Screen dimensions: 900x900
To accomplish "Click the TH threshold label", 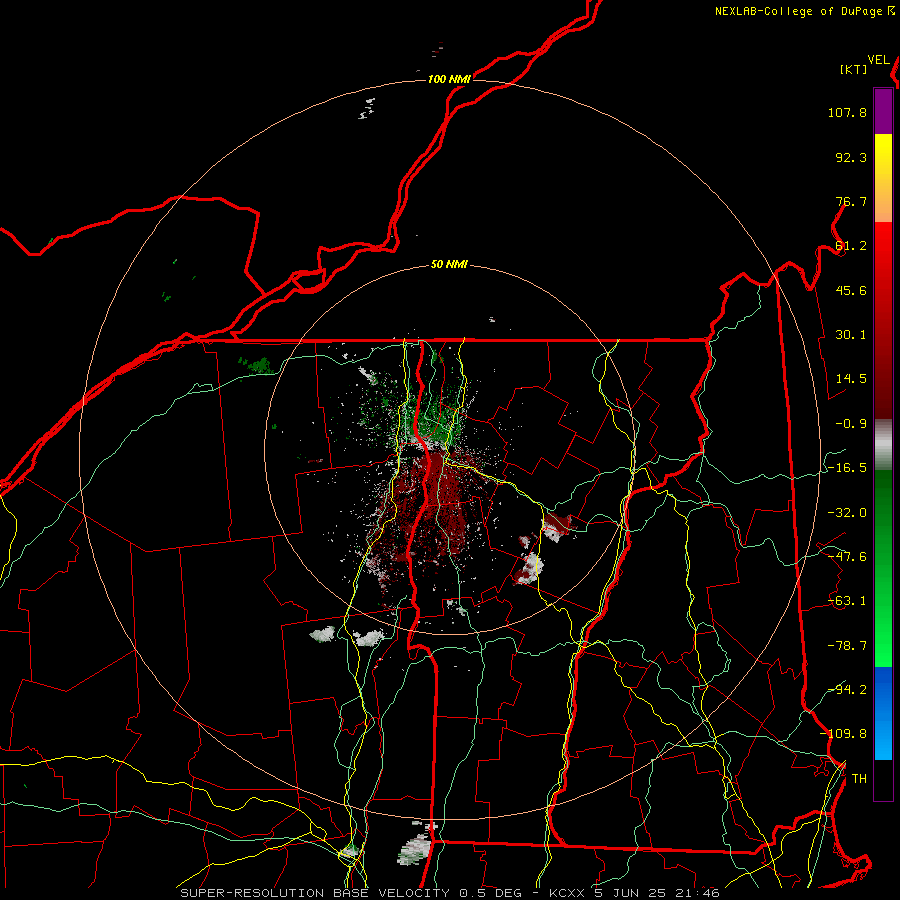I will tap(859, 779).
